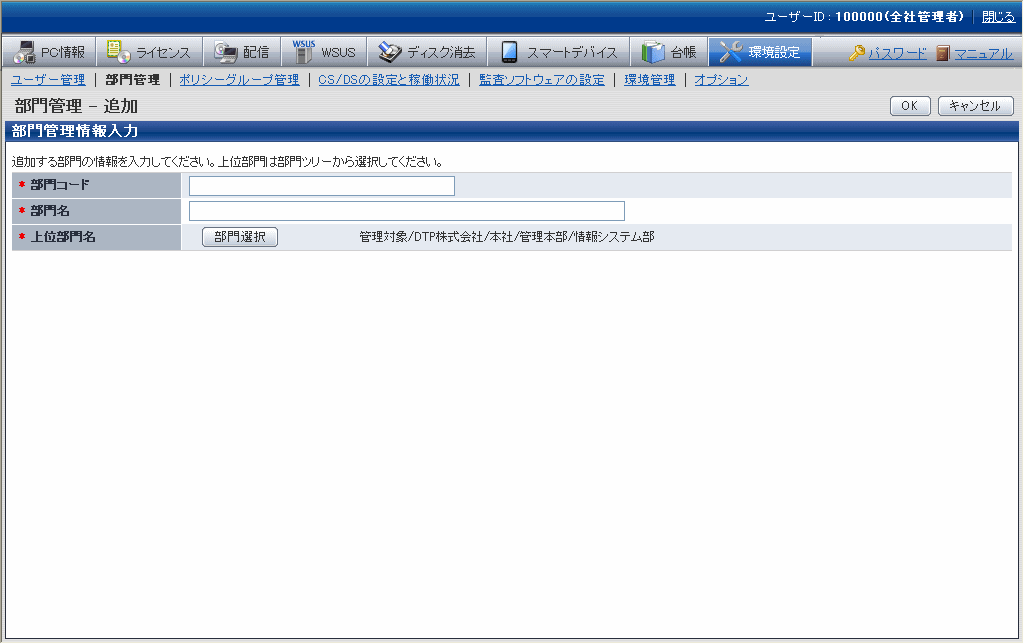The image size is (1024, 644).
Task: Click the スマートデバイス phone icon
Action: coord(509,52)
